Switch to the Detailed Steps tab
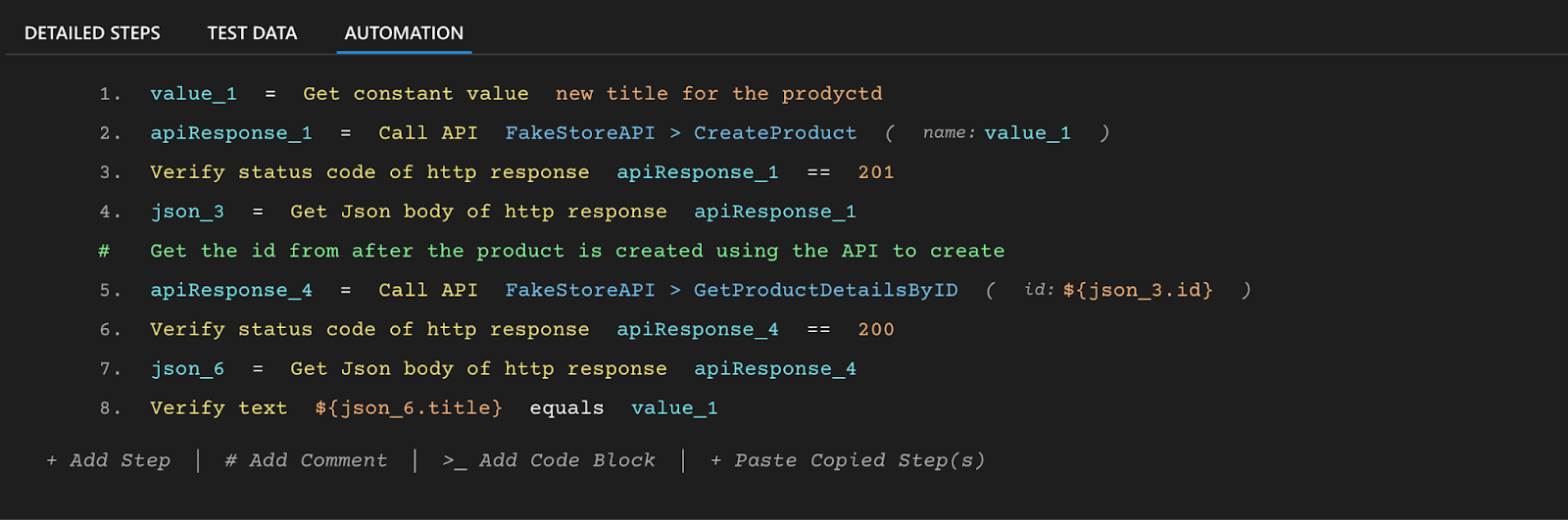This screenshot has height=520, width=1568. pos(92,33)
